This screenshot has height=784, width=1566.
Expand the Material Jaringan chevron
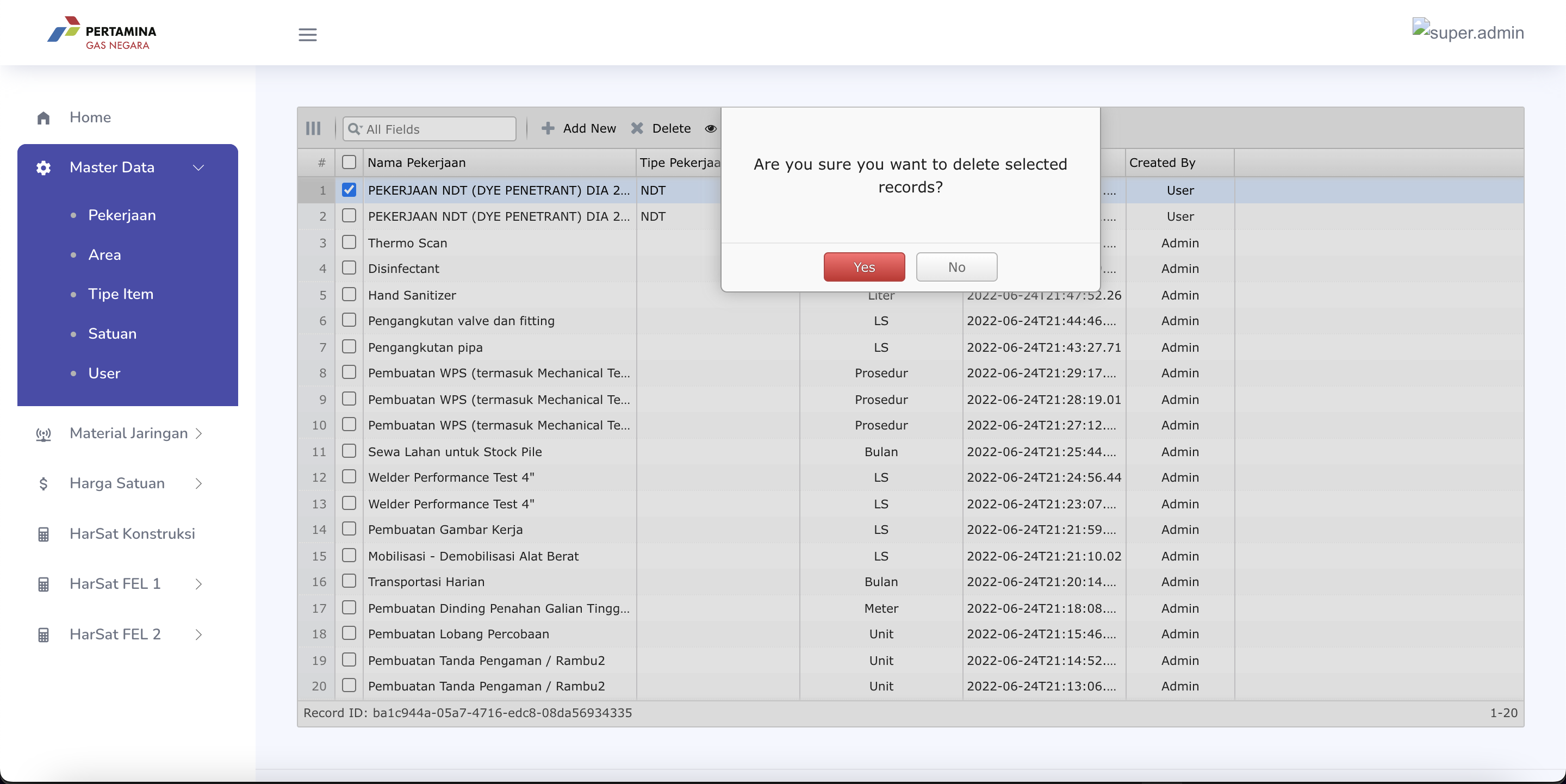tap(198, 433)
